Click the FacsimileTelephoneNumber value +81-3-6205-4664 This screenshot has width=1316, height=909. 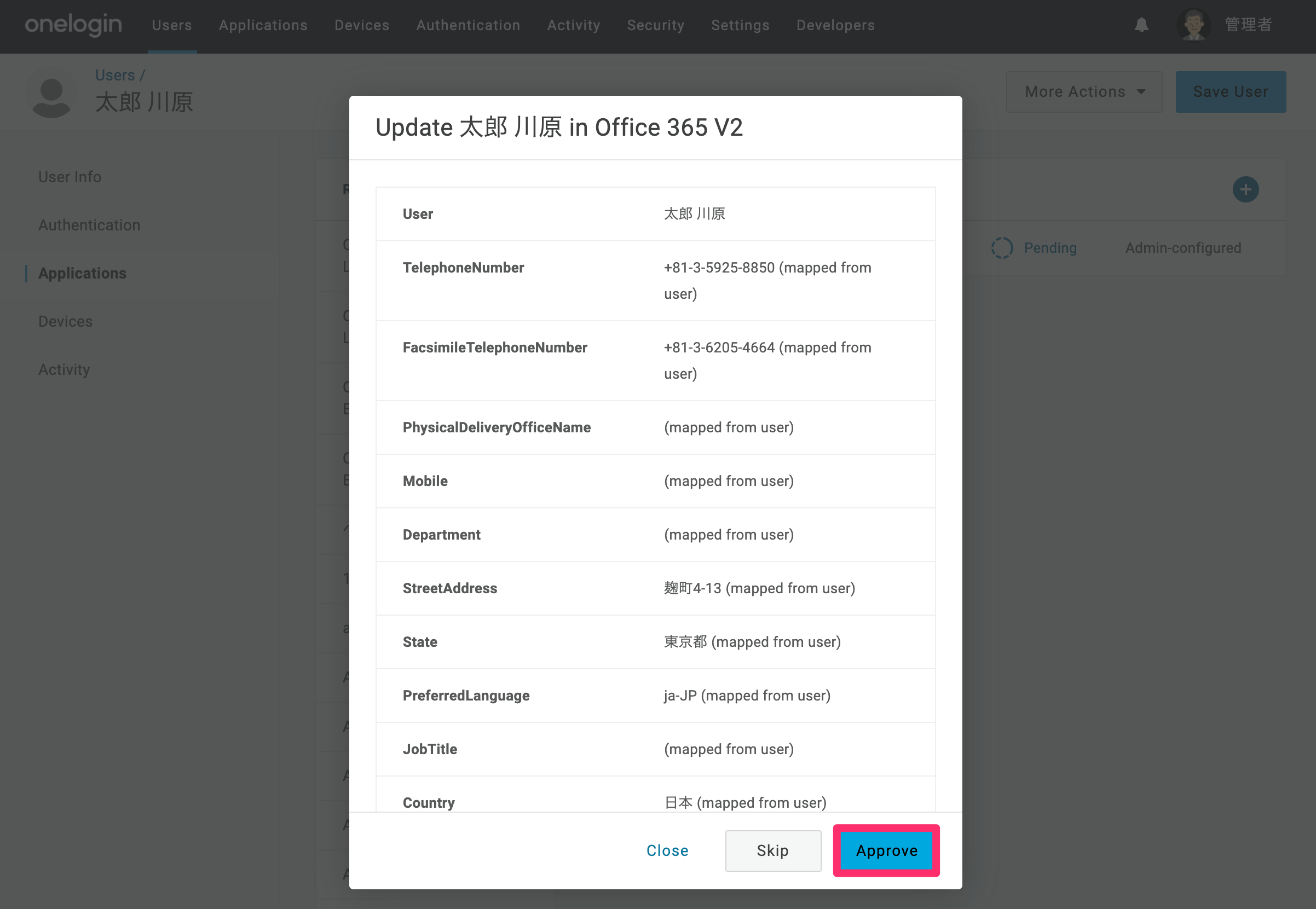tap(719, 348)
